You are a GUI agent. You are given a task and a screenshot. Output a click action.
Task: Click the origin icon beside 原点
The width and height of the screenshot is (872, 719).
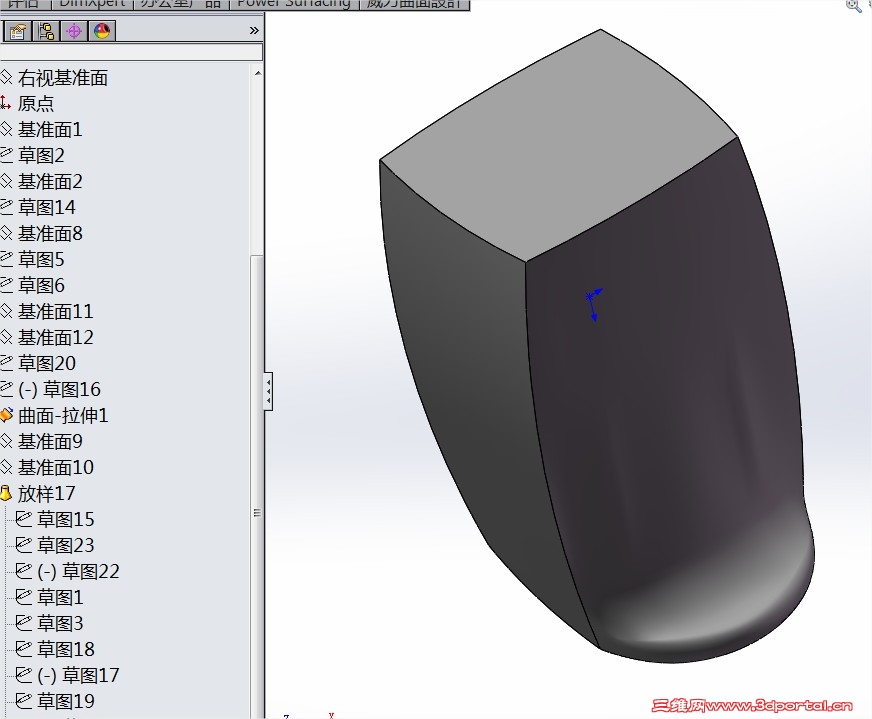coord(6,103)
